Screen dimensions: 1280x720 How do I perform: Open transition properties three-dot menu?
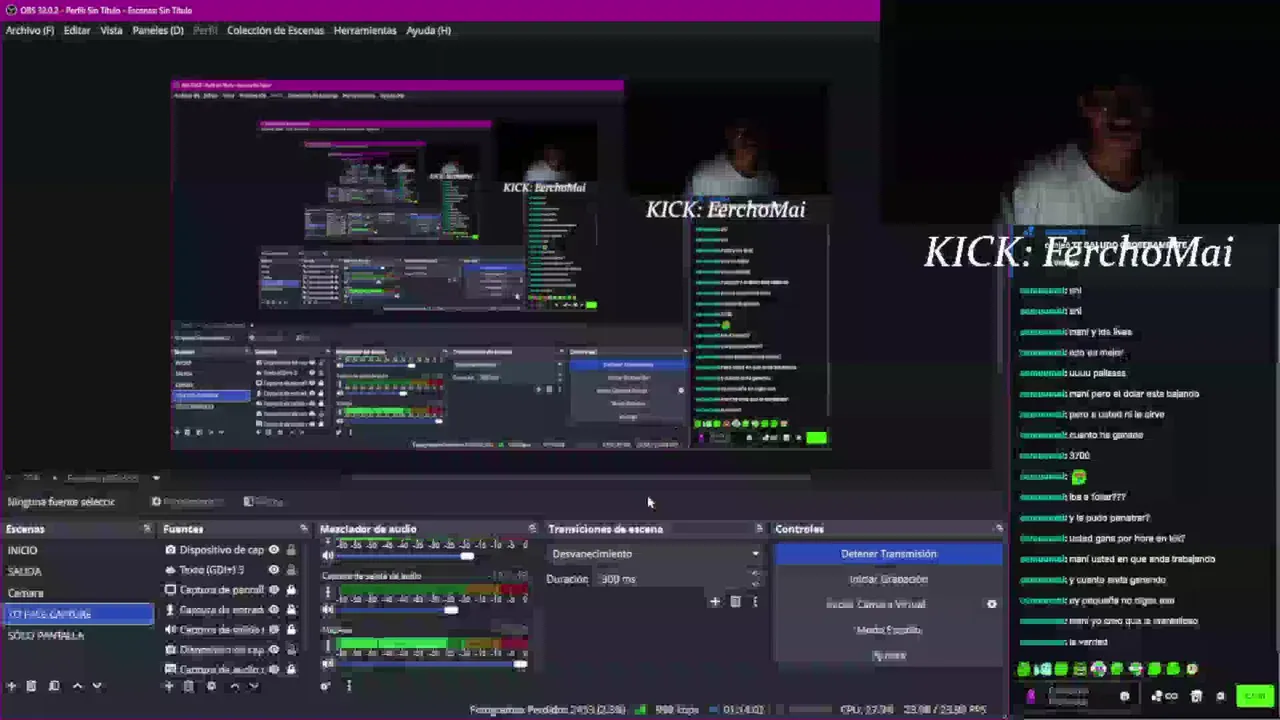point(755,602)
